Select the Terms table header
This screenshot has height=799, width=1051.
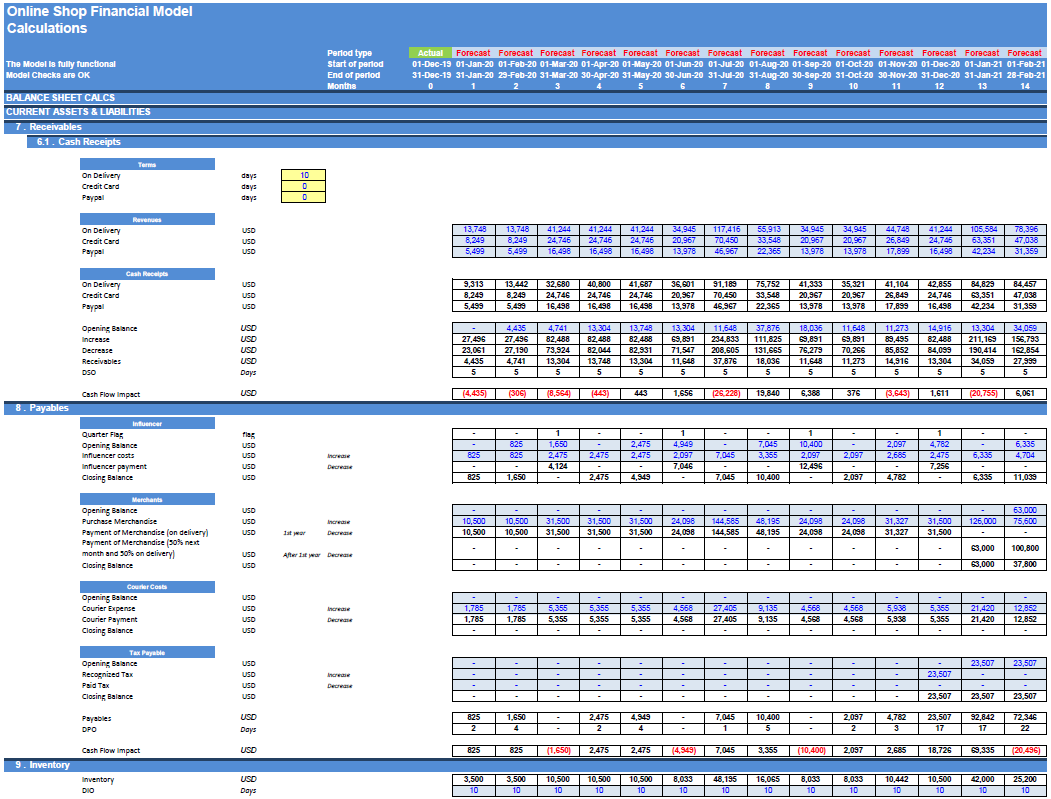click(147, 164)
